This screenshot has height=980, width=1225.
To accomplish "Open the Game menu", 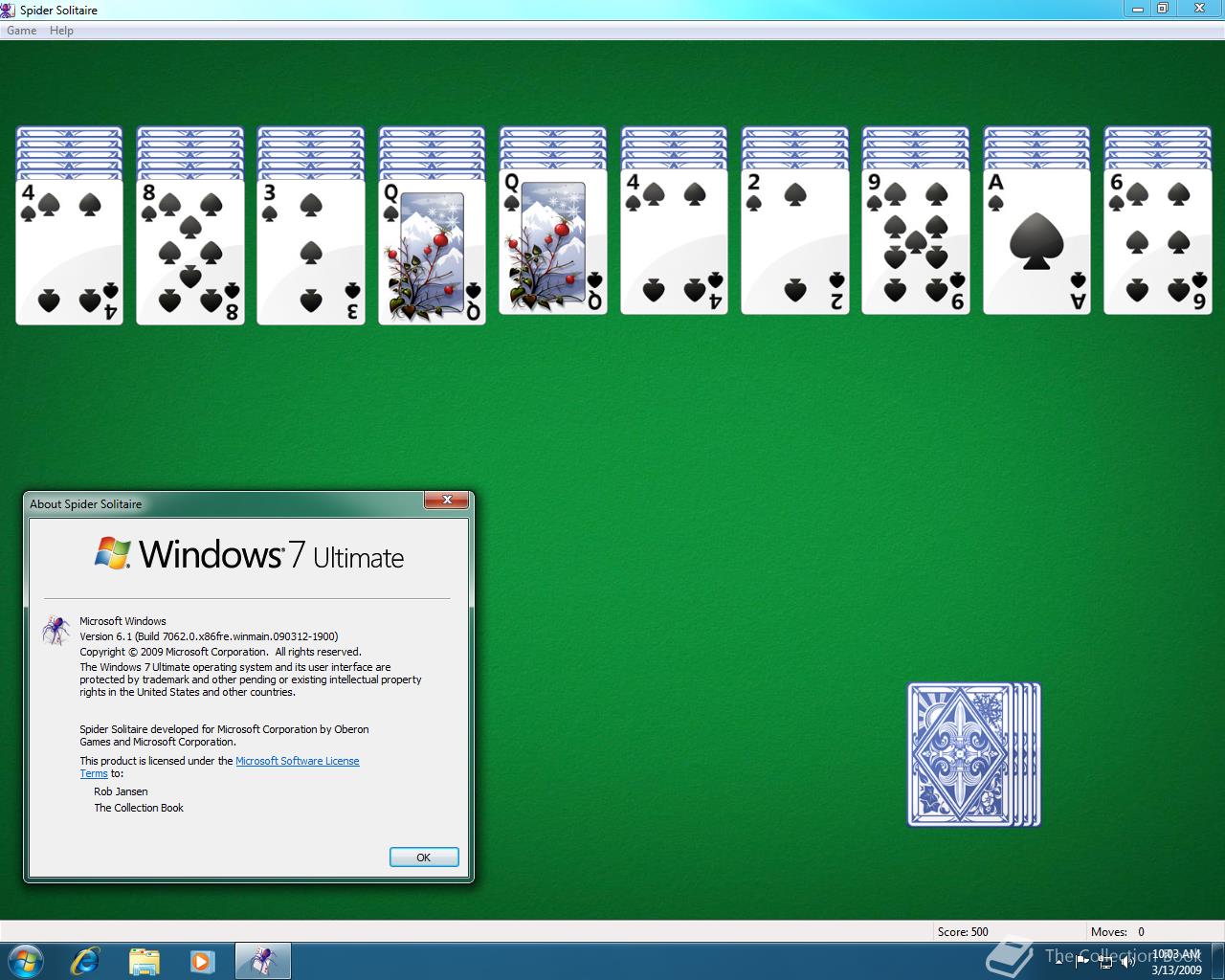I will coord(21,31).
